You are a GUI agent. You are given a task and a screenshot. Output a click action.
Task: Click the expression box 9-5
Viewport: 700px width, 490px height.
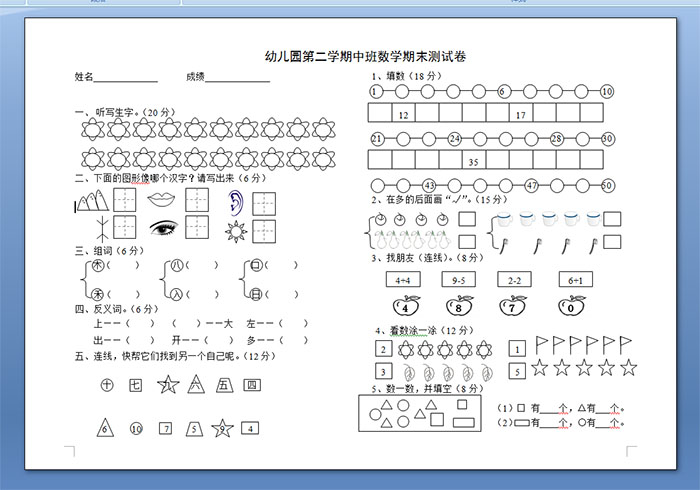coord(458,280)
